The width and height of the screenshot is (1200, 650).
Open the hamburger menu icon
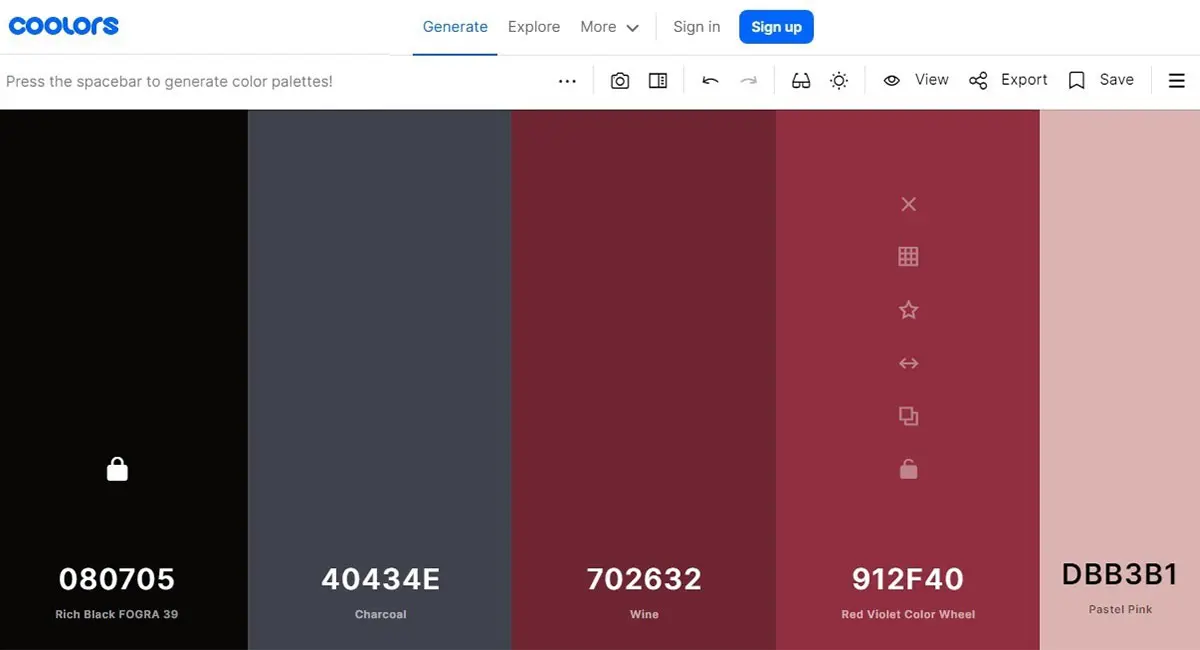click(1177, 81)
